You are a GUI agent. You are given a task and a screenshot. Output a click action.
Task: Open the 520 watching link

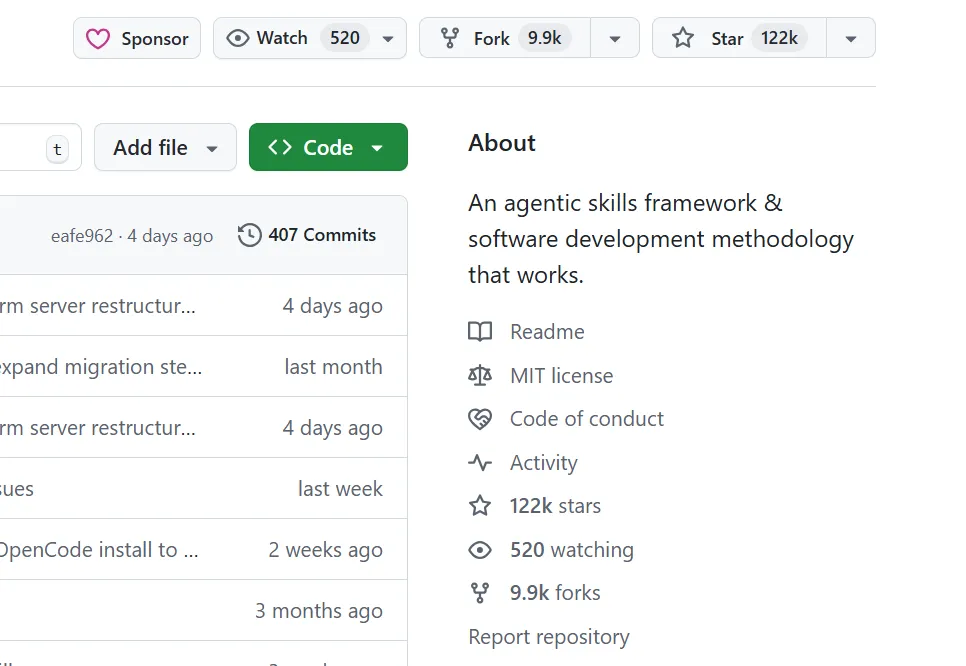coord(571,550)
